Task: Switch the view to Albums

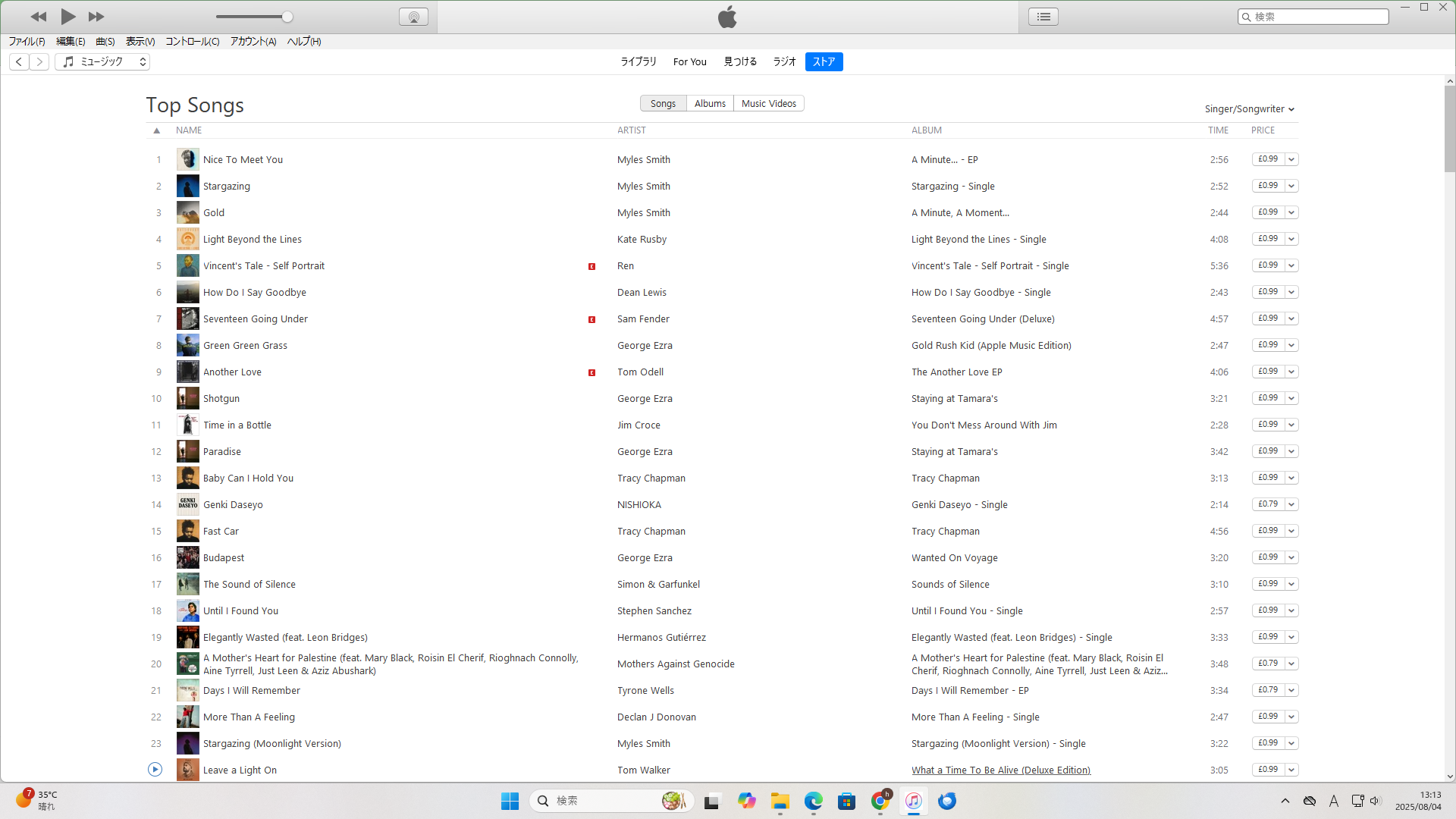Action: tap(710, 103)
